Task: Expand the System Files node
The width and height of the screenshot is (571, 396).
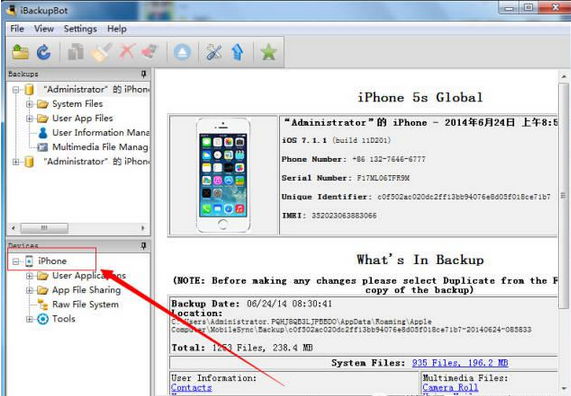Action: (x=29, y=104)
